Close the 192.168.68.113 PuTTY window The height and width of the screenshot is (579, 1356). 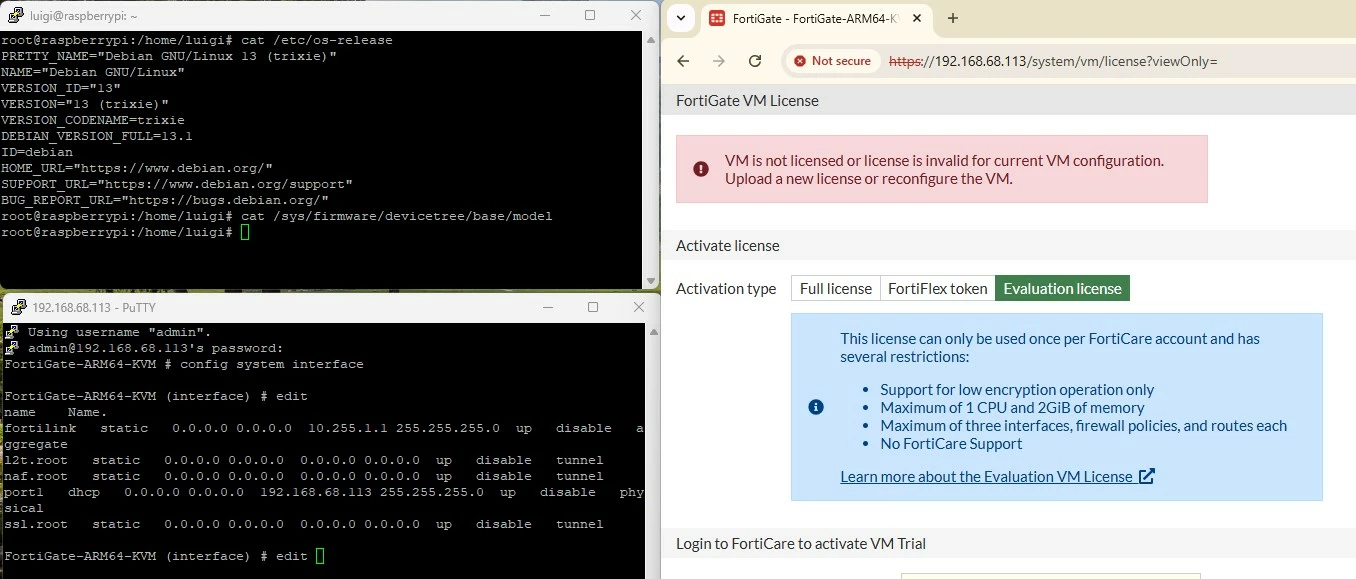click(x=637, y=307)
